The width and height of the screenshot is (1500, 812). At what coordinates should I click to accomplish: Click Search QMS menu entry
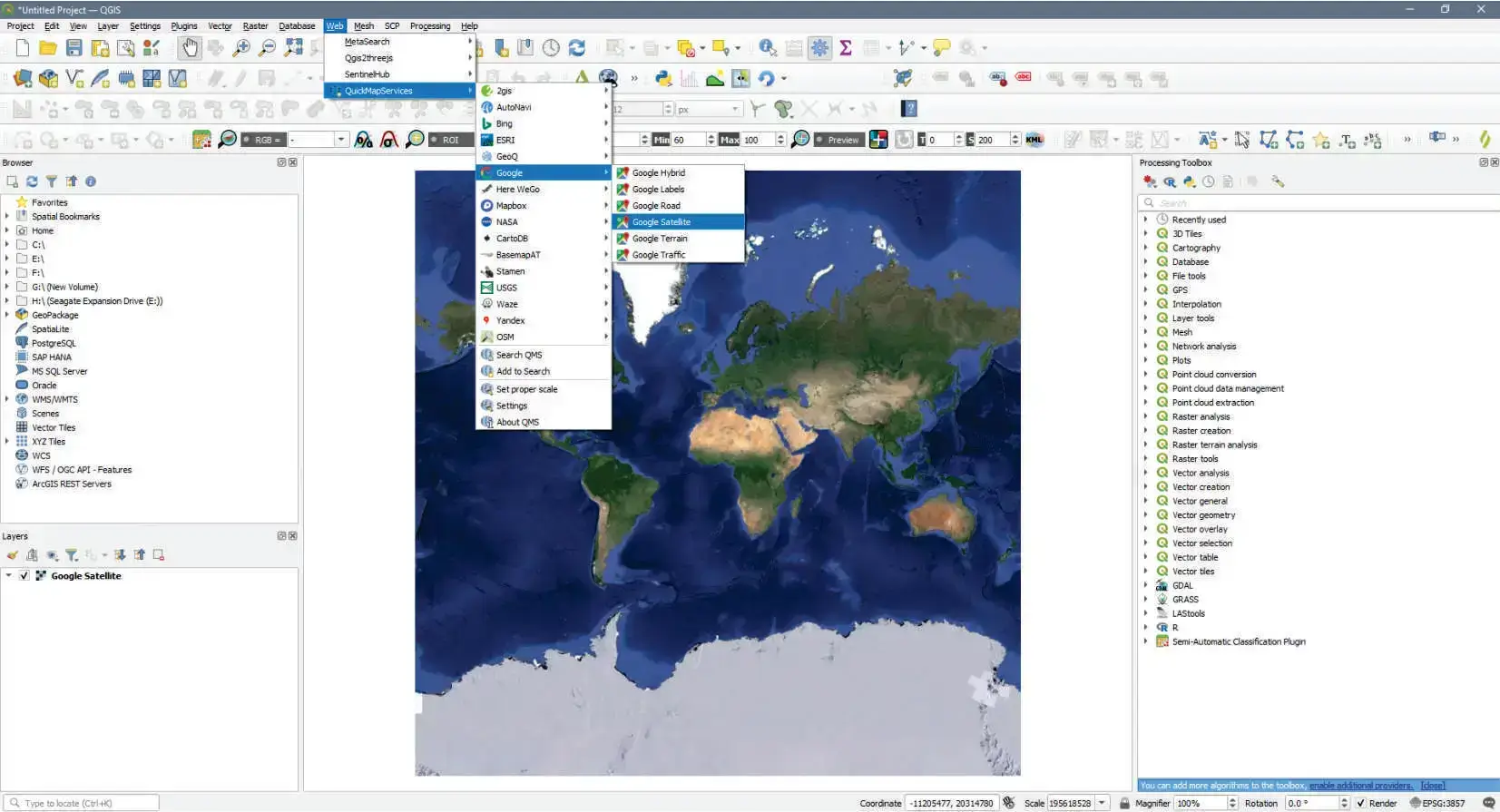[544, 356]
